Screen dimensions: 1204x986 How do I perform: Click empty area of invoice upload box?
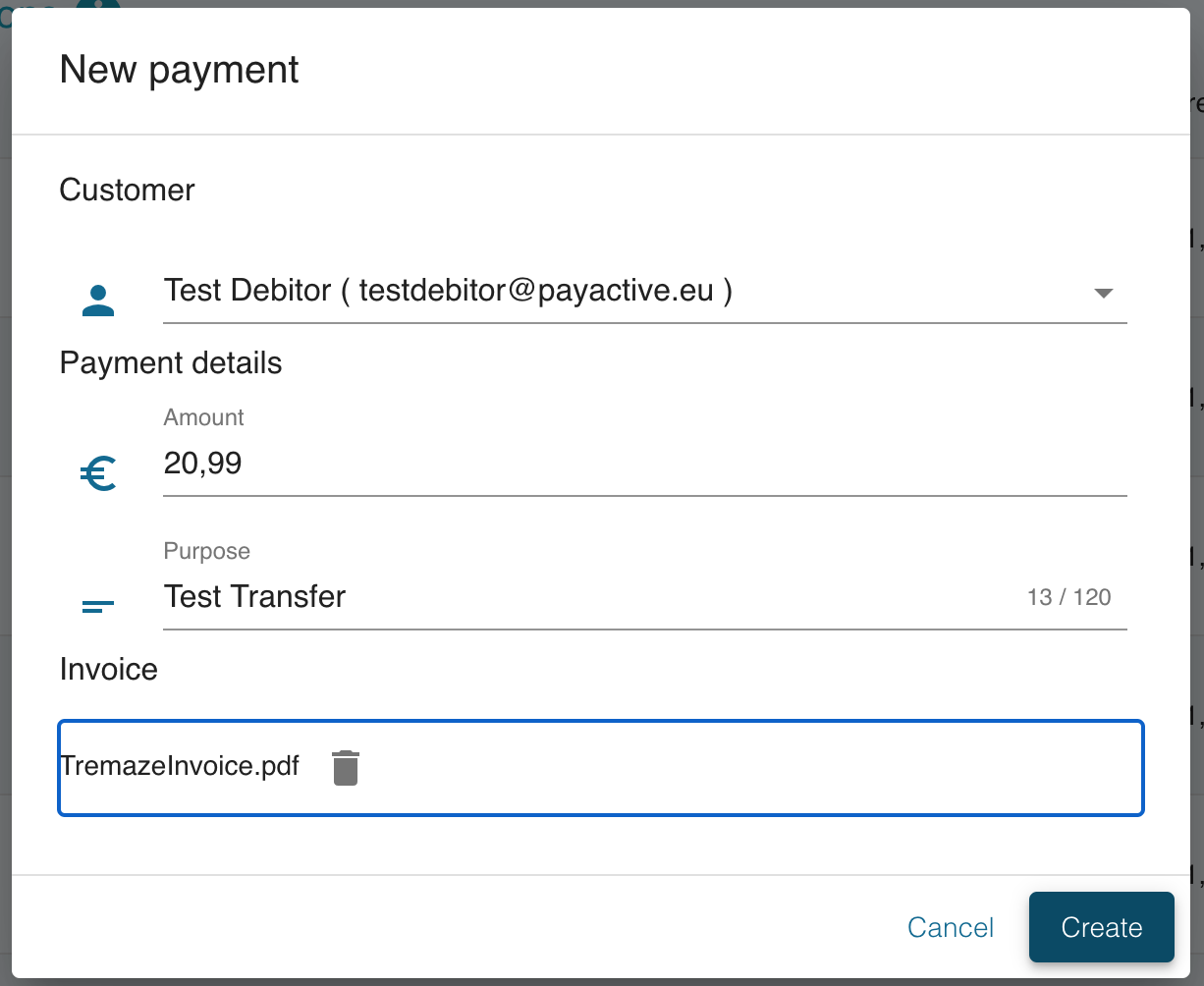coord(746,767)
